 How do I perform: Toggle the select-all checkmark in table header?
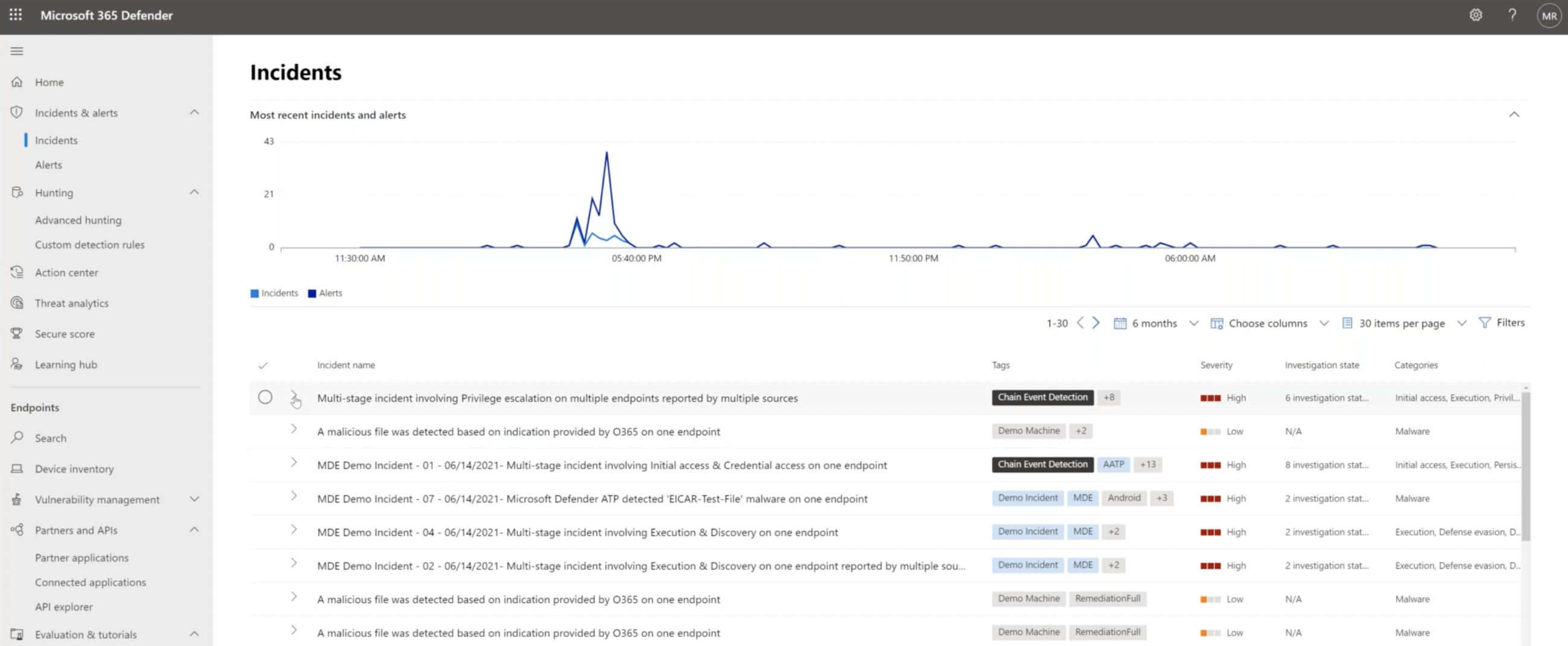click(x=263, y=365)
